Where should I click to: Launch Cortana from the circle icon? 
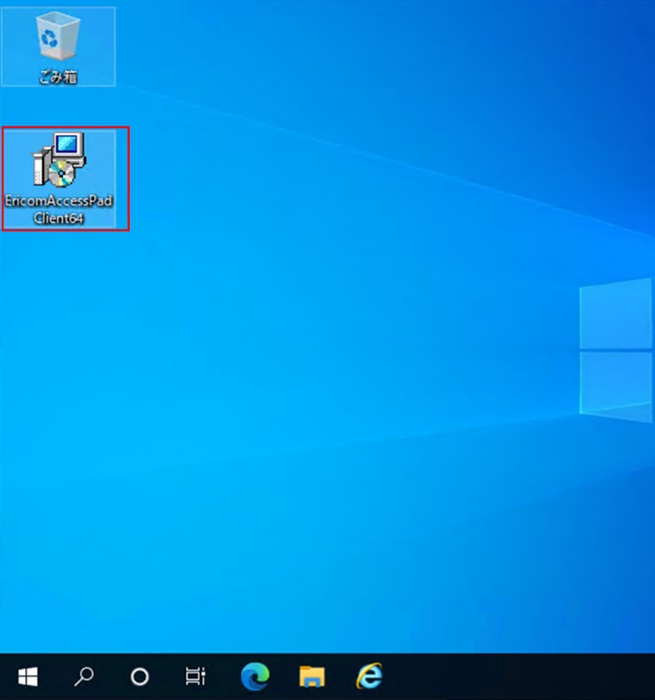click(x=140, y=677)
